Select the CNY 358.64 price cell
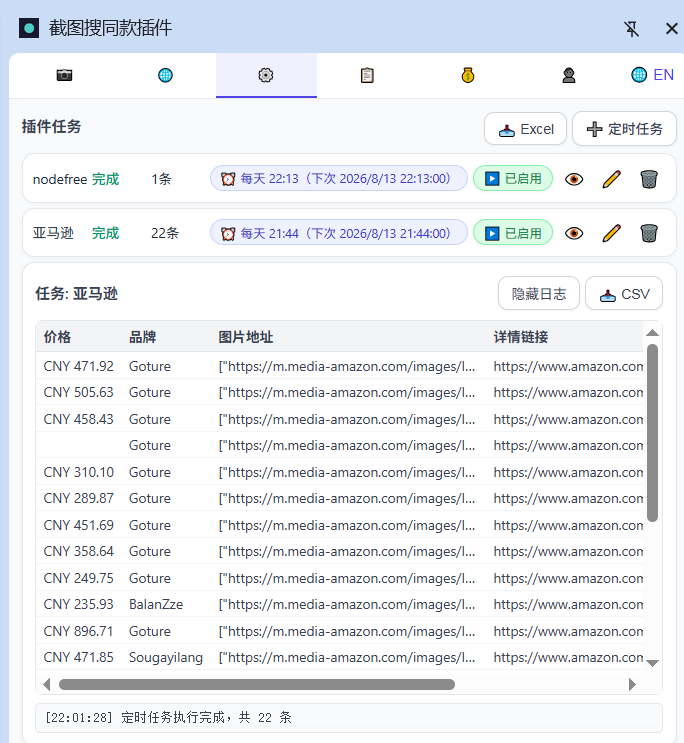Image resolution: width=684 pixels, height=743 pixels. [79, 552]
